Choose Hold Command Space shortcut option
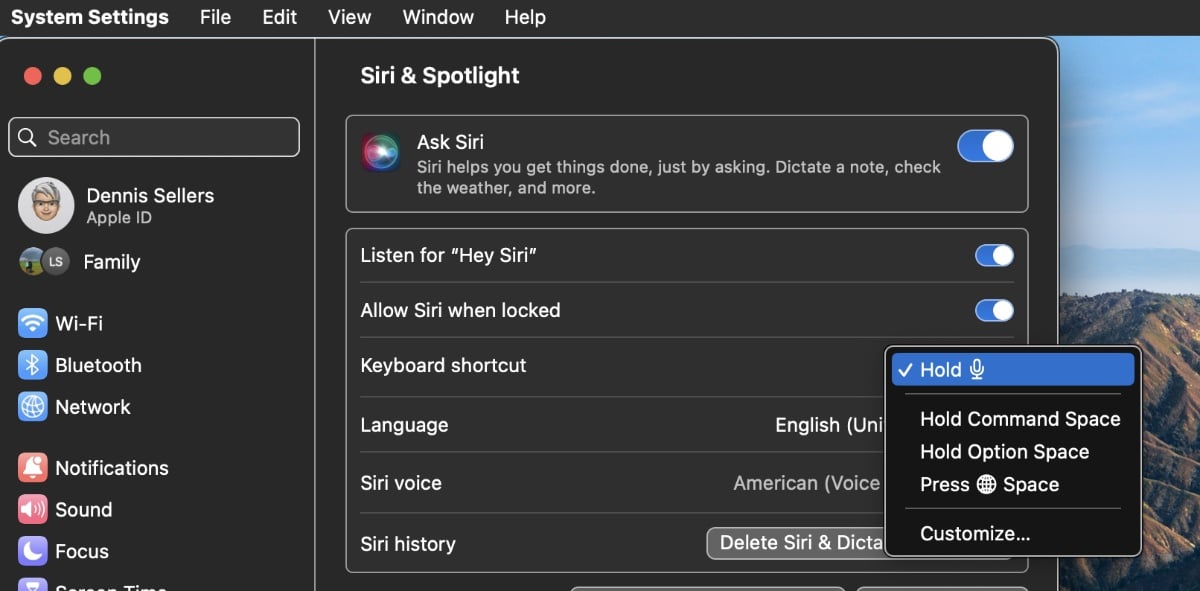1200x591 pixels. pos(1019,419)
